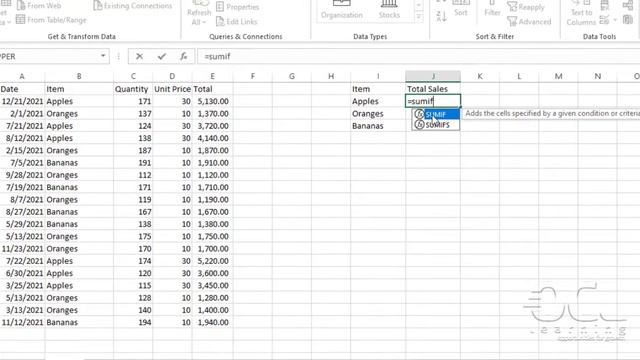Select the Stocks data type
640x360 pixels.
[x=389, y=10]
